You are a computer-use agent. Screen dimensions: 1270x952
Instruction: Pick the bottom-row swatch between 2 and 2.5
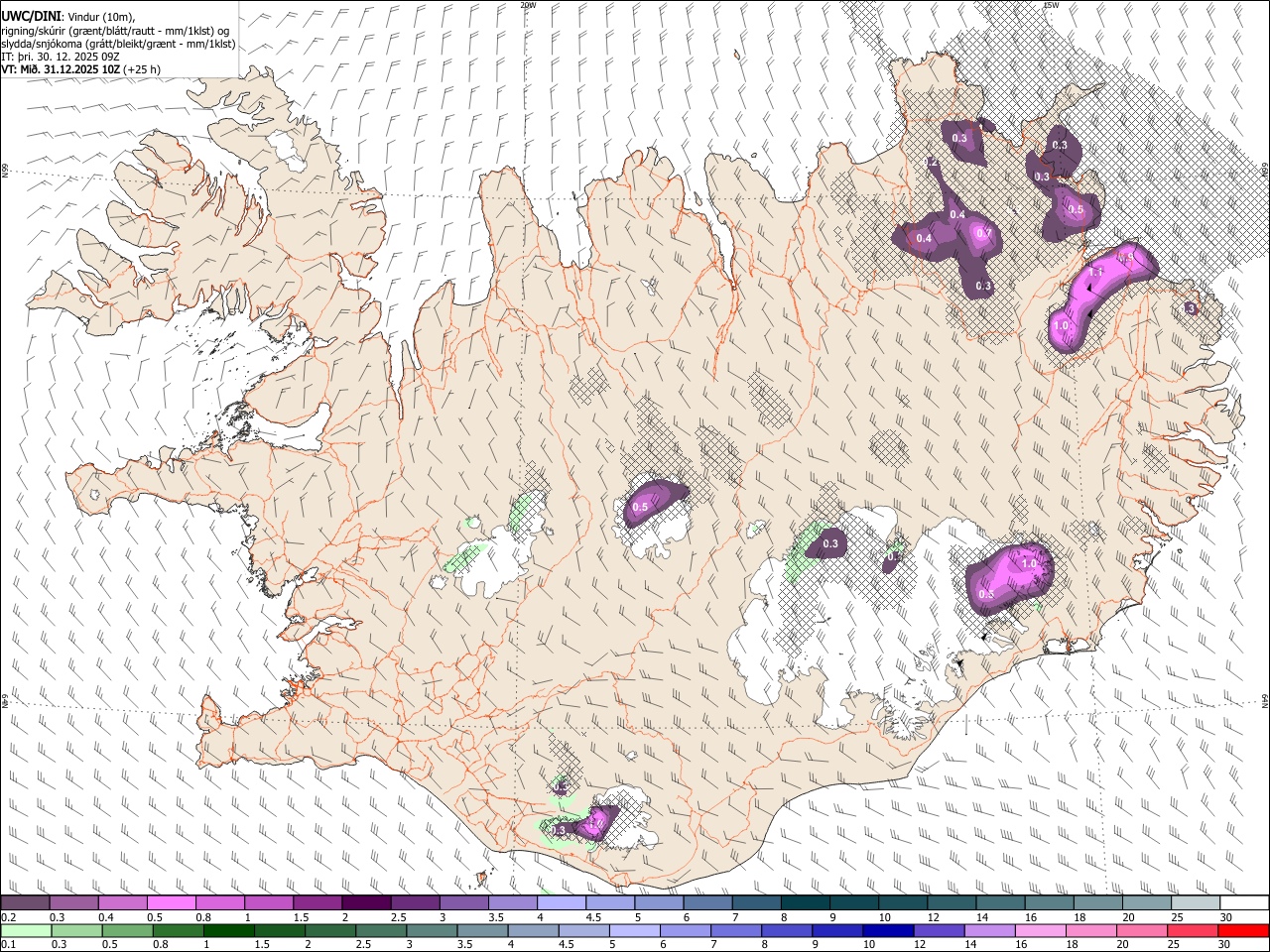330,930
